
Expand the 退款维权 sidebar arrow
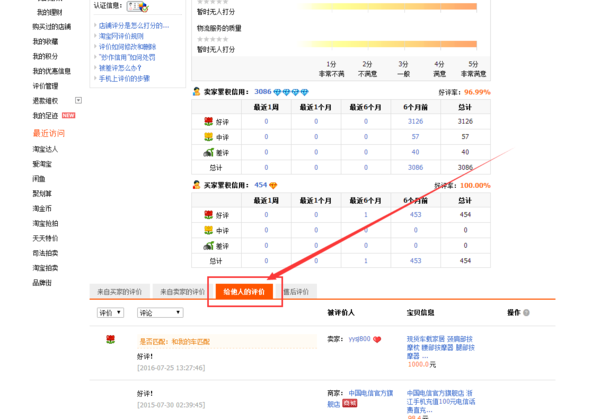[x=78, y=100]
